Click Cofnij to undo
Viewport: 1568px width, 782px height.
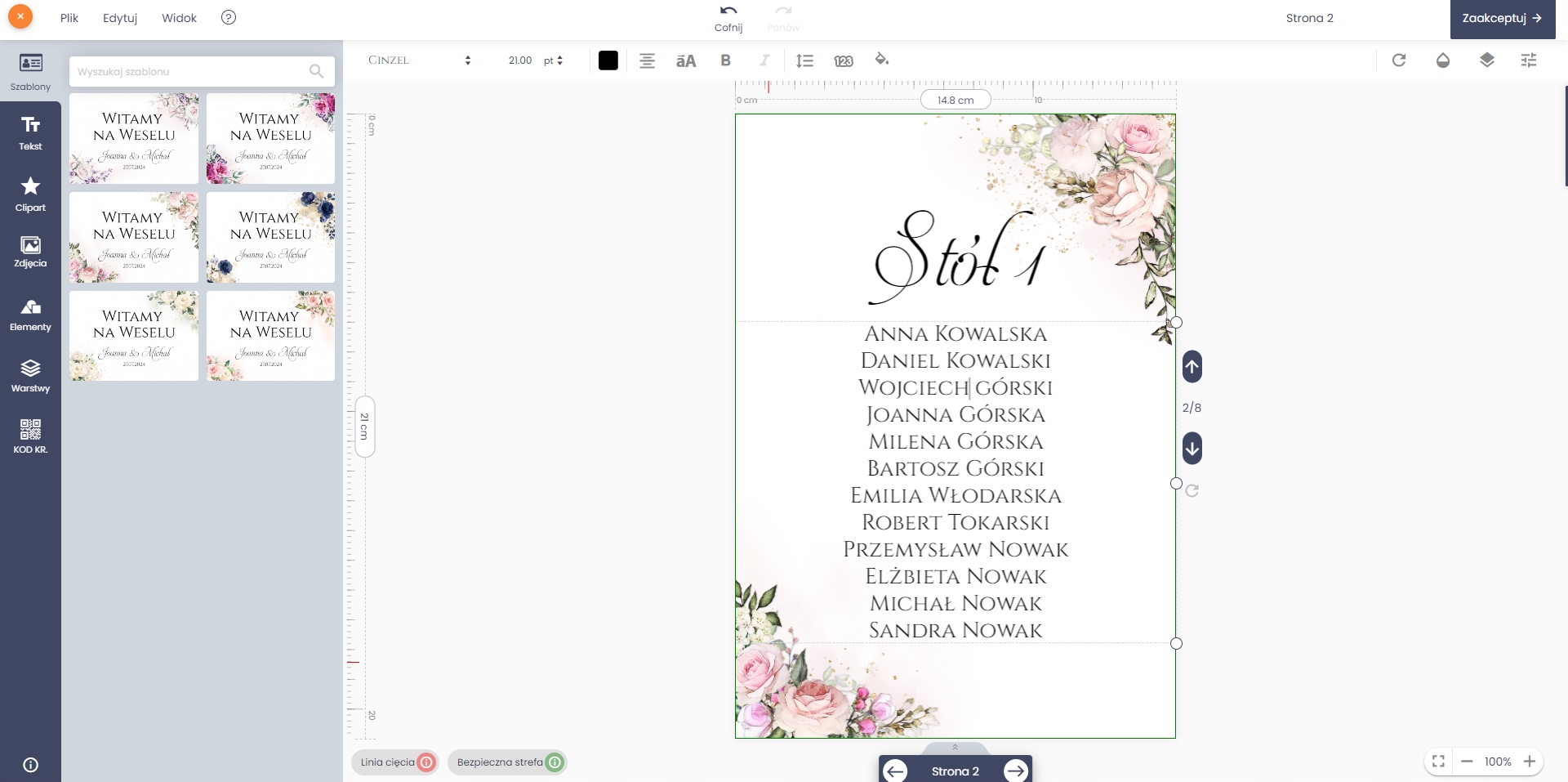tap(728, 18)
